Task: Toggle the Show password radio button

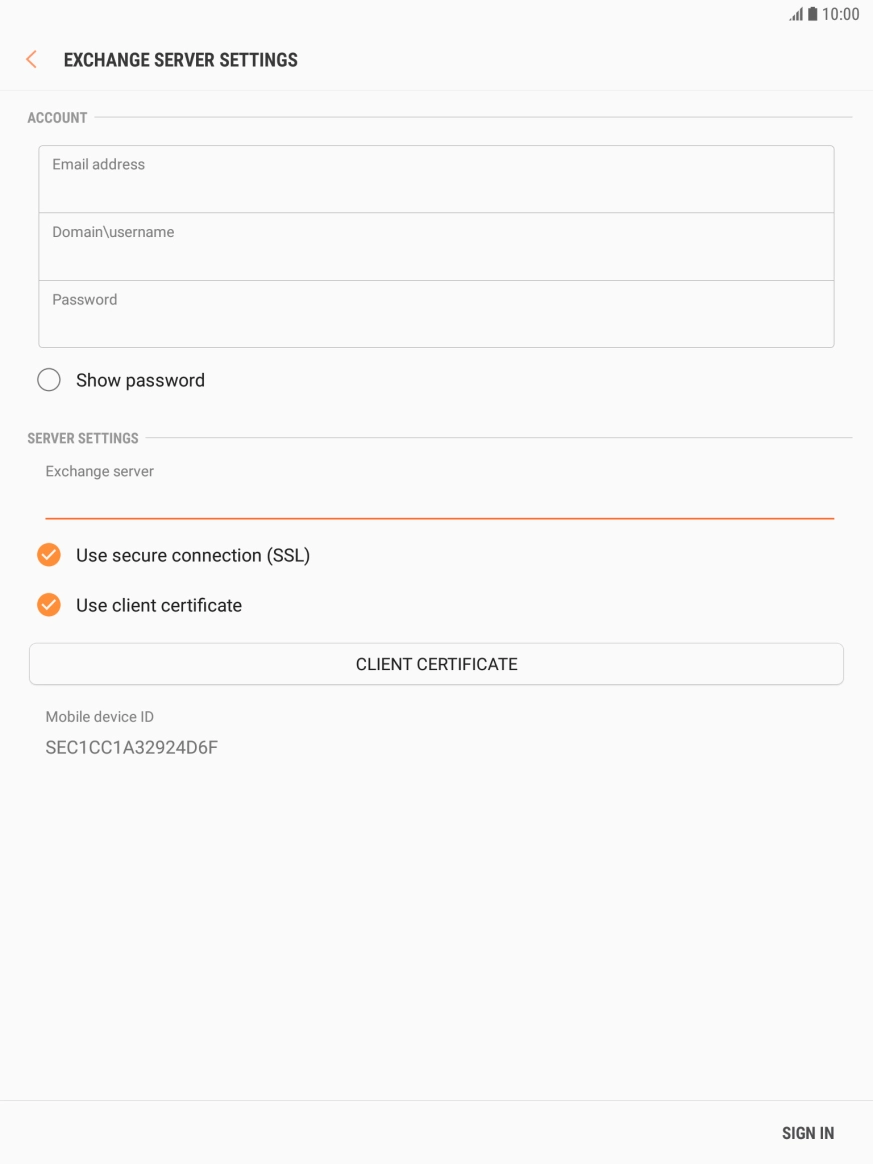Action: (x=48, y=380)
